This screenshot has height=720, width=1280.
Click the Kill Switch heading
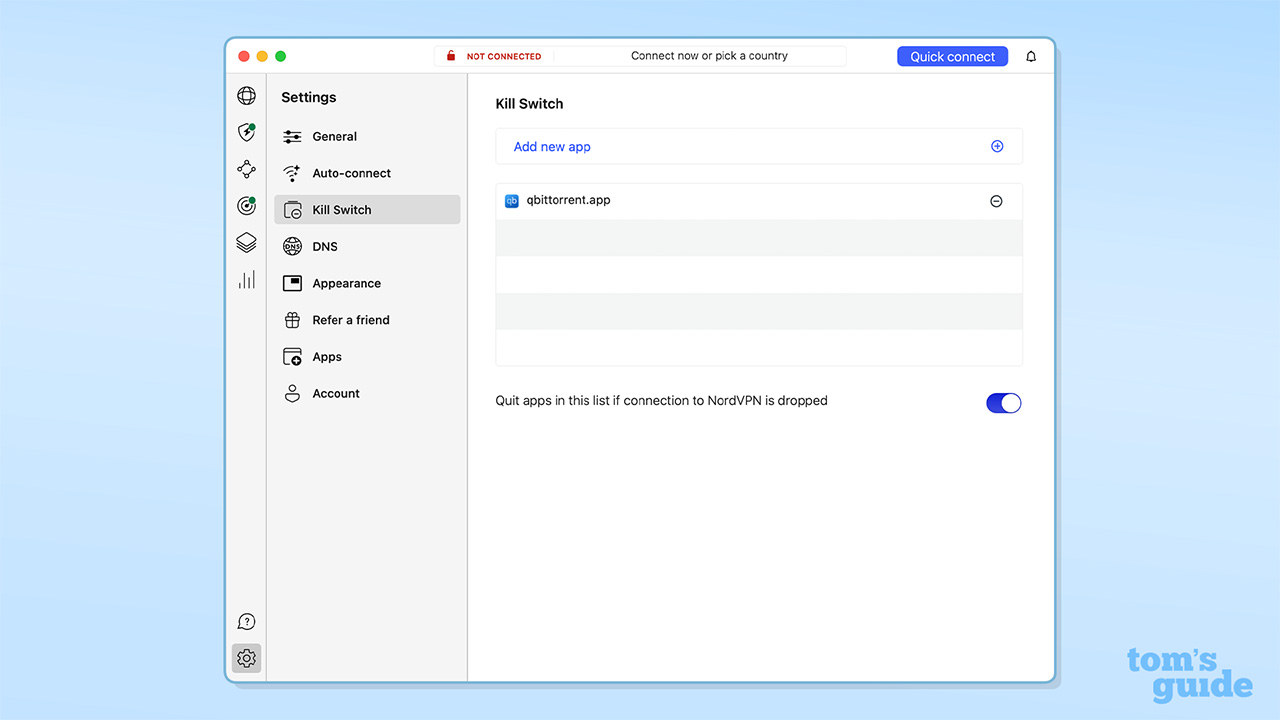[x=529, y=104]
